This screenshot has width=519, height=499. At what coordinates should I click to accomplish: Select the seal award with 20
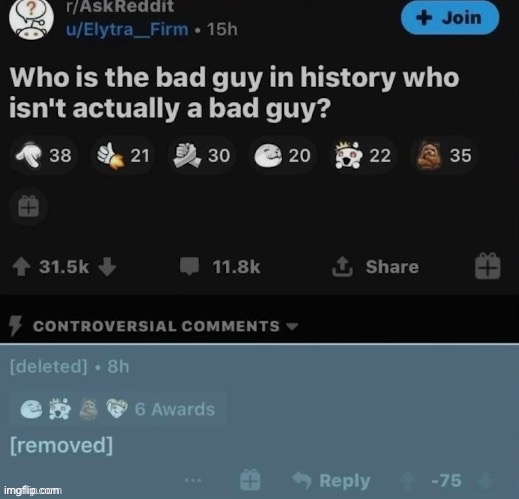click(x=282, y=155)
